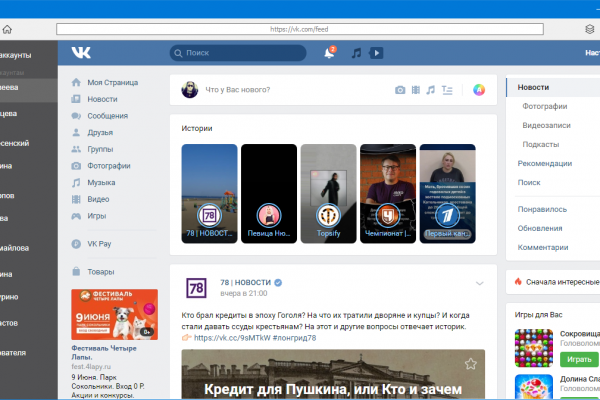Pick the colorful poster background circle
Viewport: 600px width, 400px height.
coord(479,90)
